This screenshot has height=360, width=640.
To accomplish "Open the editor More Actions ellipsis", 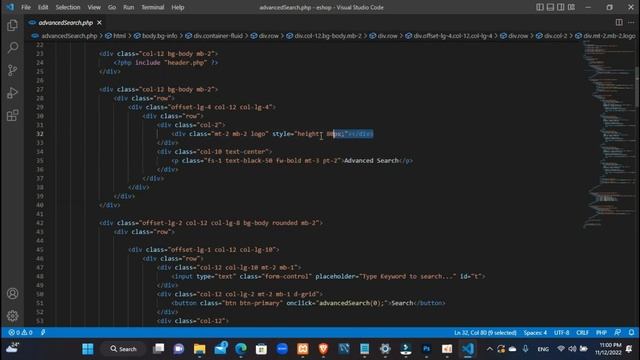I will tap(631, 22).
